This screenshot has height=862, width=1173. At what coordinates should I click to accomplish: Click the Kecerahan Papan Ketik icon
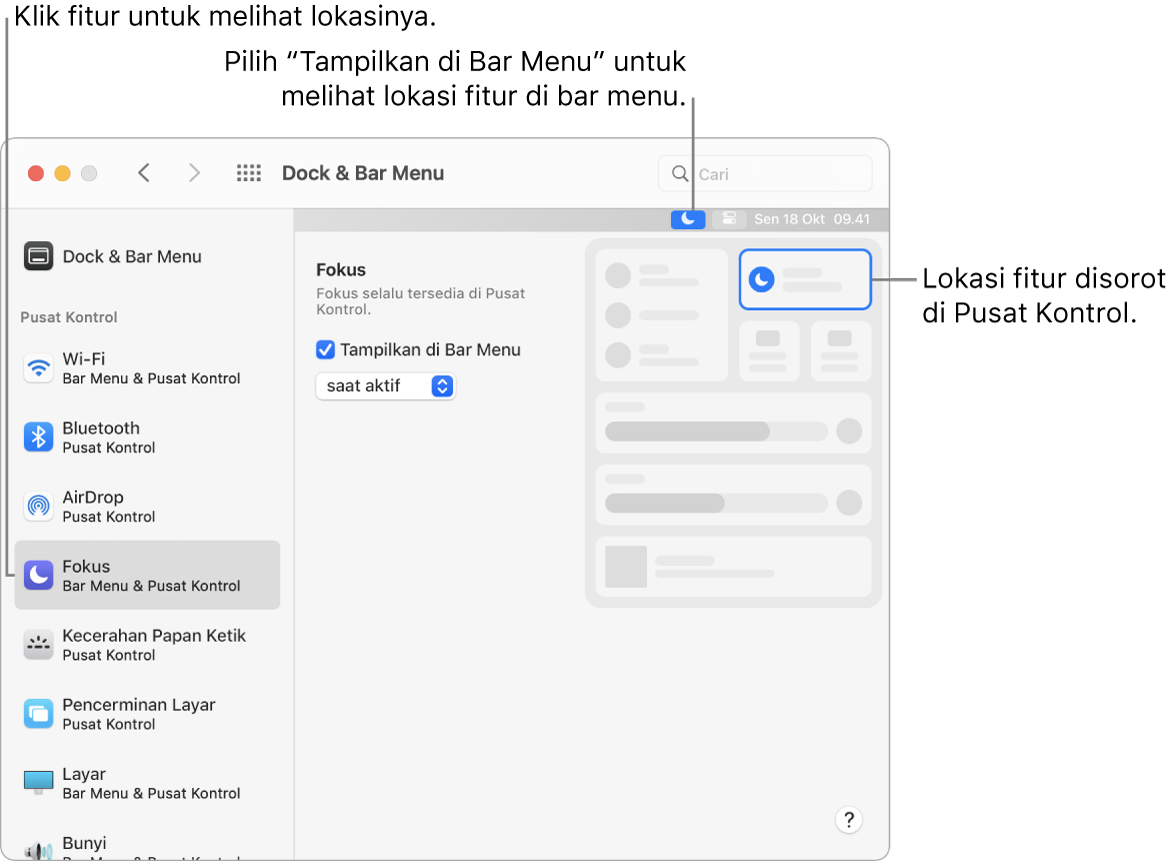pos(38,644)
